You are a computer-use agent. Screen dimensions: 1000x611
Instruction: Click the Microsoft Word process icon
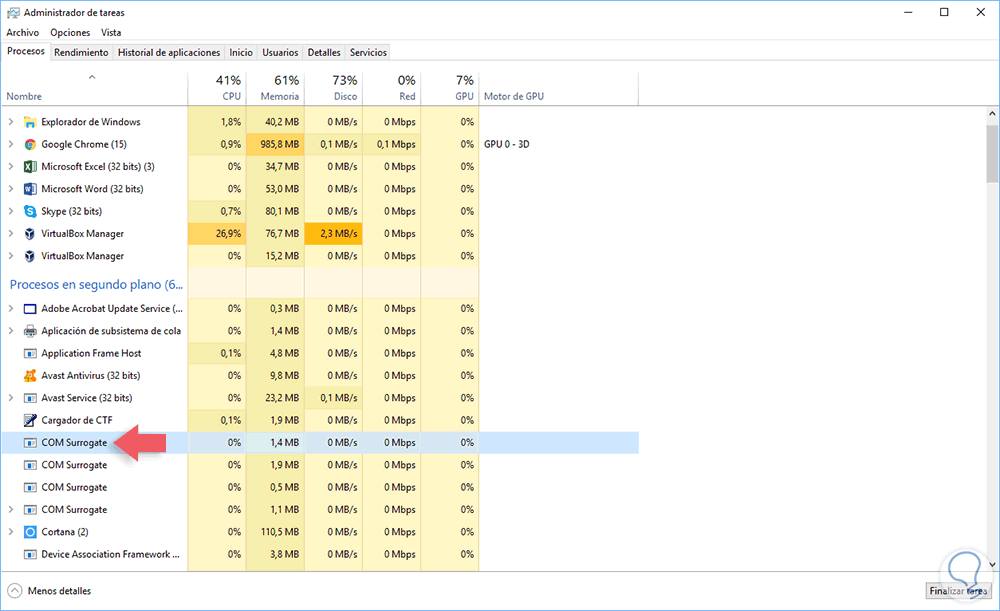point(30,189)
